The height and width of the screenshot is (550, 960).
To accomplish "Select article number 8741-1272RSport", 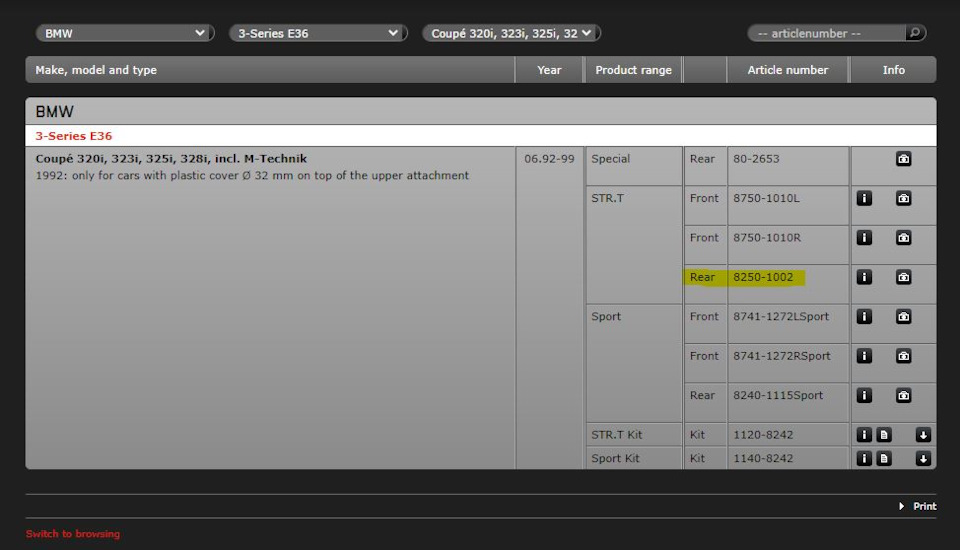I will click(x=782, y=356).
